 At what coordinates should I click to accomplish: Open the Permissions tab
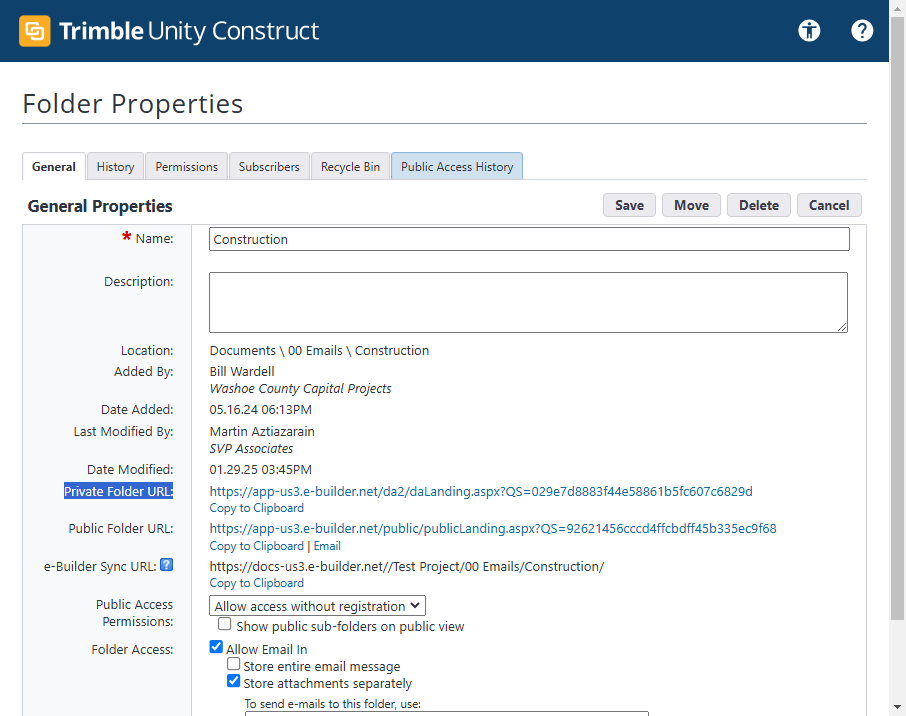(x=186, y=166)
